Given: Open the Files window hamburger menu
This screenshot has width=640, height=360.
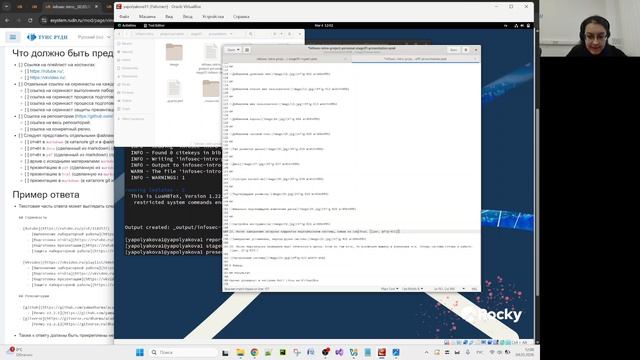Looking at the screenshot, I should click(x=289, y=34).
